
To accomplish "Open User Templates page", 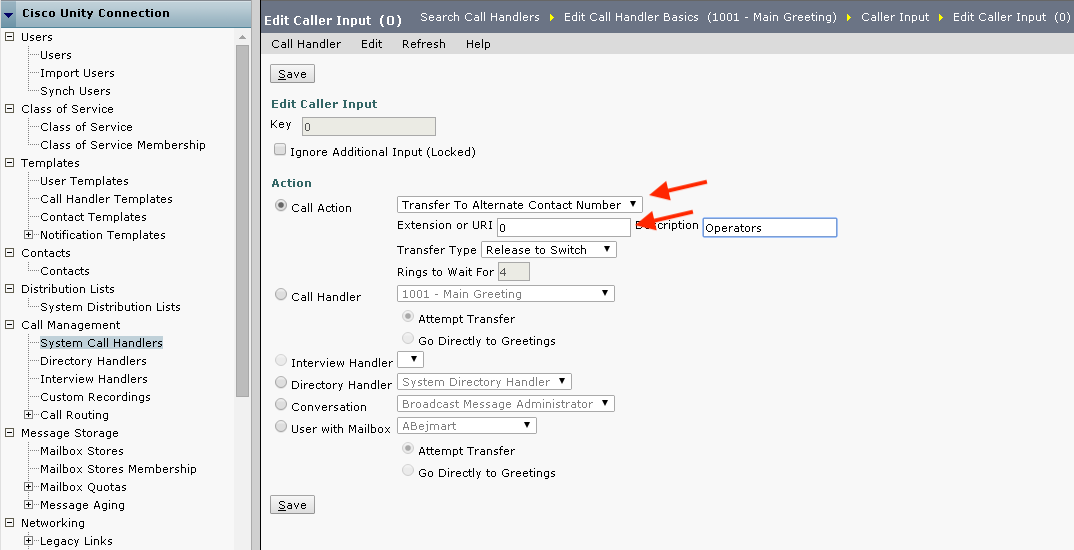I will (x=84, y=181).
